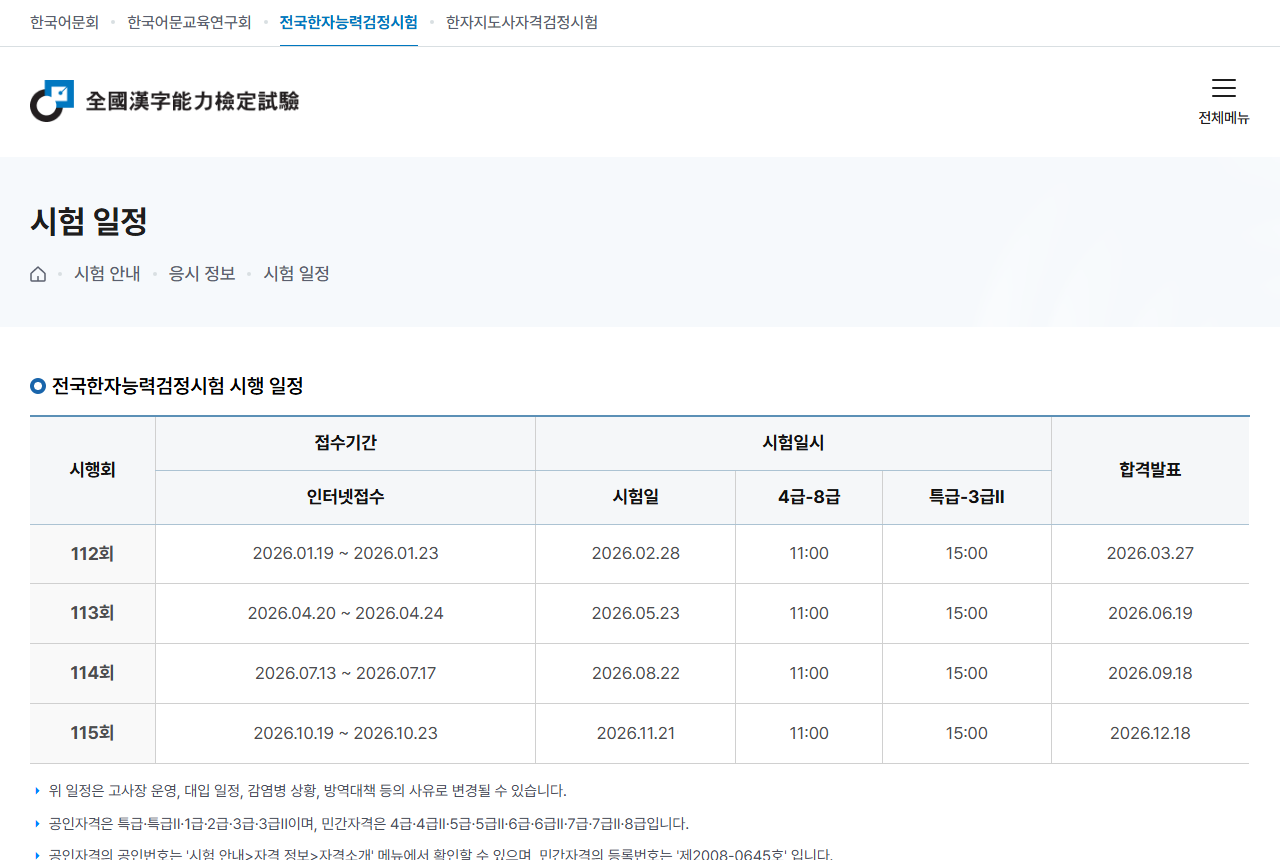Select the 전국한자능력검정시험 top tab
1280x860 pixels.
(x=349, y=22)
